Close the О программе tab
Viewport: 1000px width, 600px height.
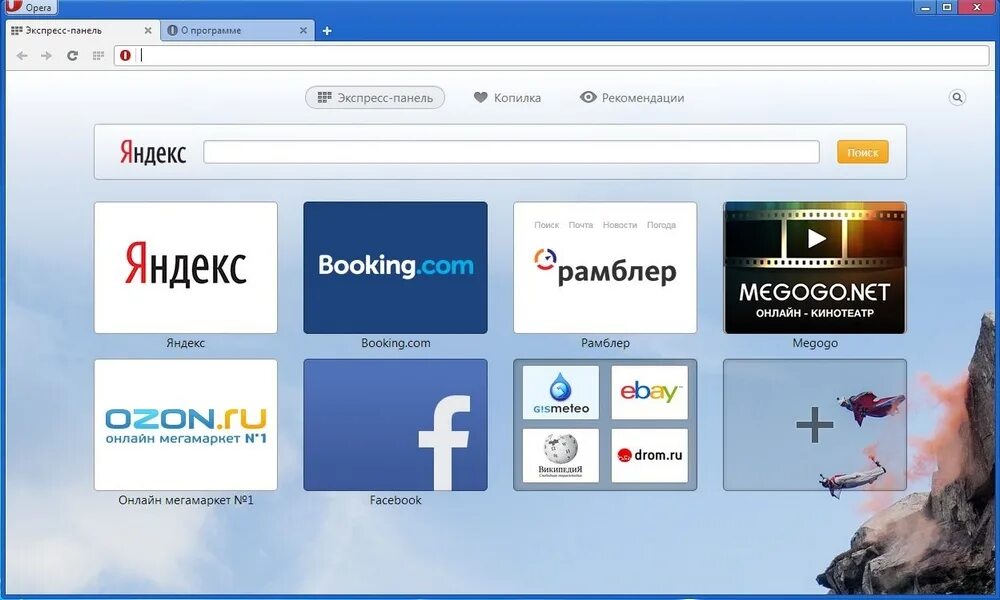point(304,30)
